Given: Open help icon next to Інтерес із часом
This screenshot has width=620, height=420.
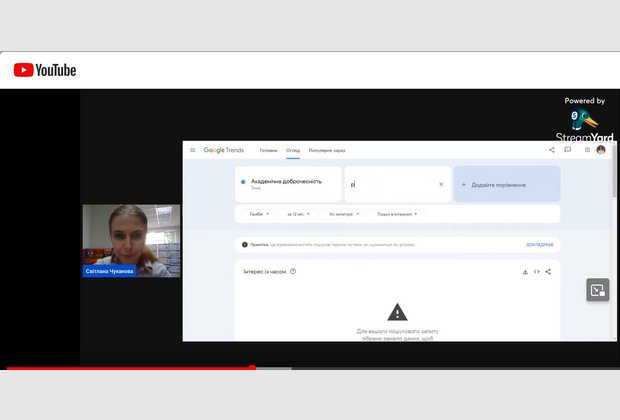Looking at the screenshot, I should tap(293, 271).
